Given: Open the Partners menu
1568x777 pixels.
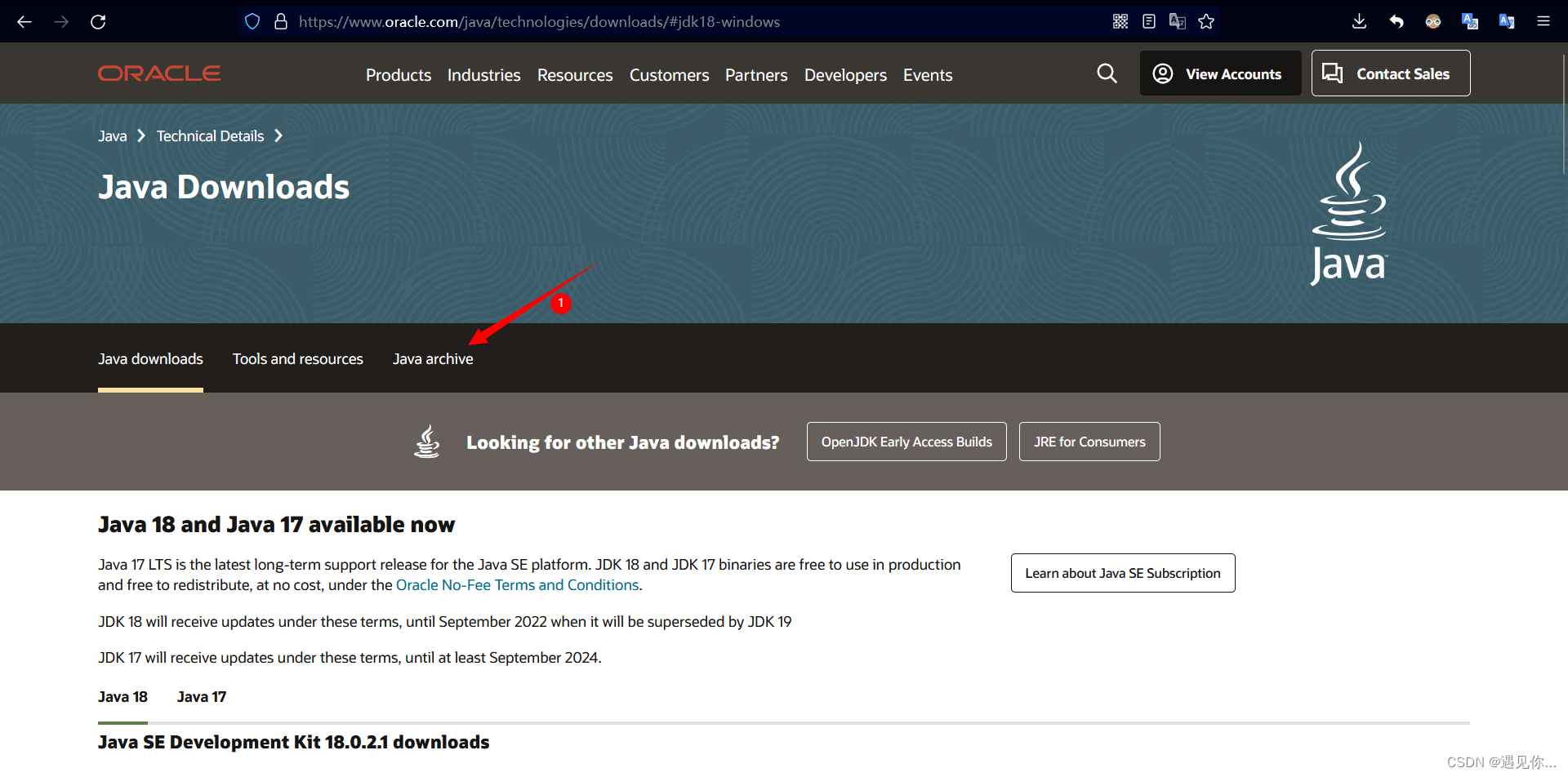Looking at the screenshot, I should coord(756,75).
